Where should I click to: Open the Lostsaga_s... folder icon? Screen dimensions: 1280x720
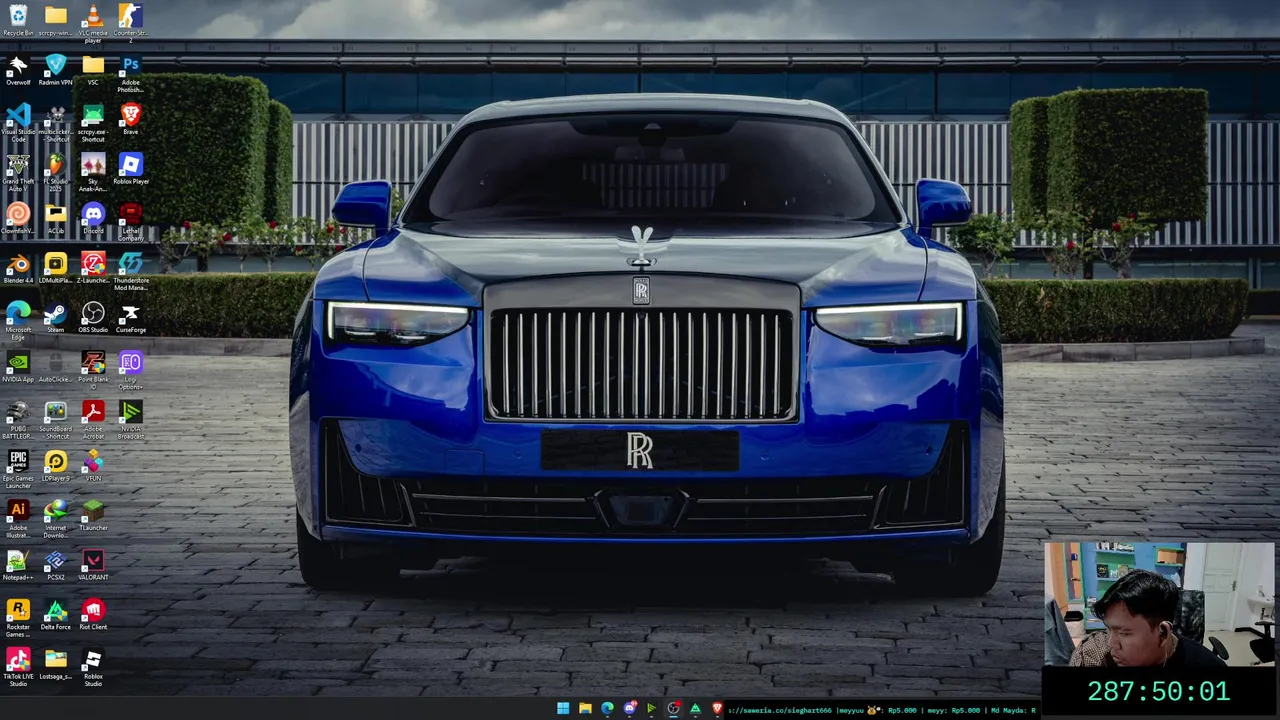[55, 664]
